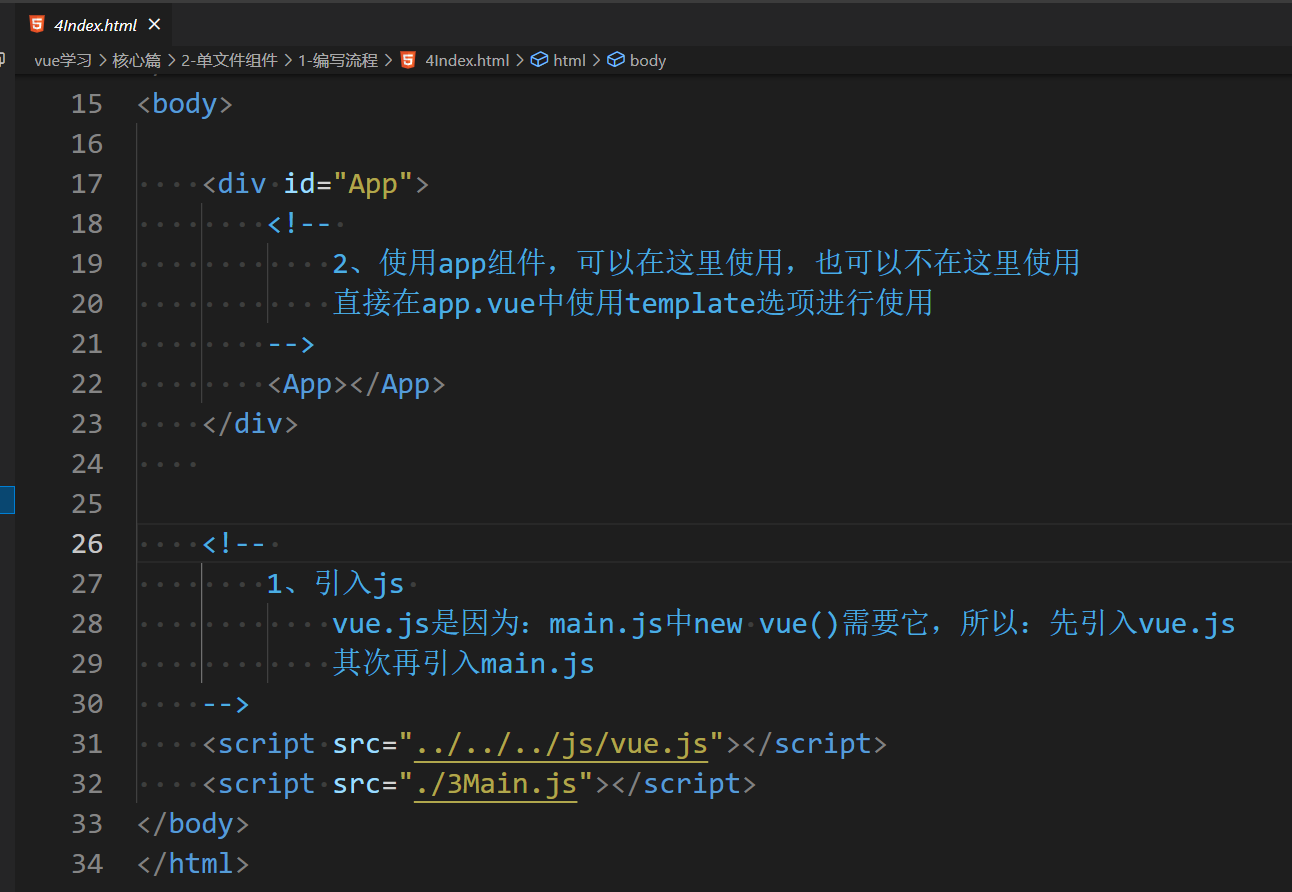Viewport: 1292px width, 892px height.
Task: Click line number 22 in the gutter
Action: [x=87, y=384]
